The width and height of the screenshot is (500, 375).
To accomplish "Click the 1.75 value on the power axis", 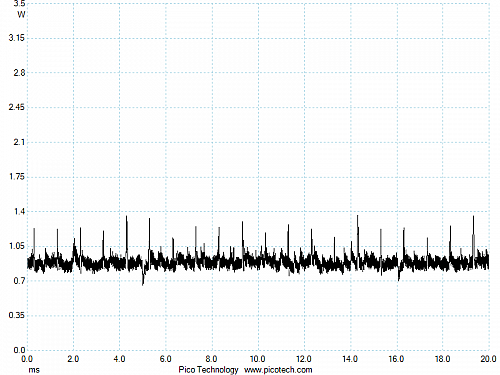I will coord(17,177).
